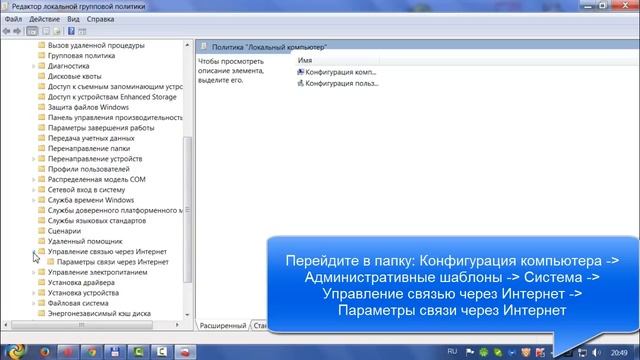
Task: Click the folder icon beside Параметры связи через Интернет
Action: click(x=51, y=262)
